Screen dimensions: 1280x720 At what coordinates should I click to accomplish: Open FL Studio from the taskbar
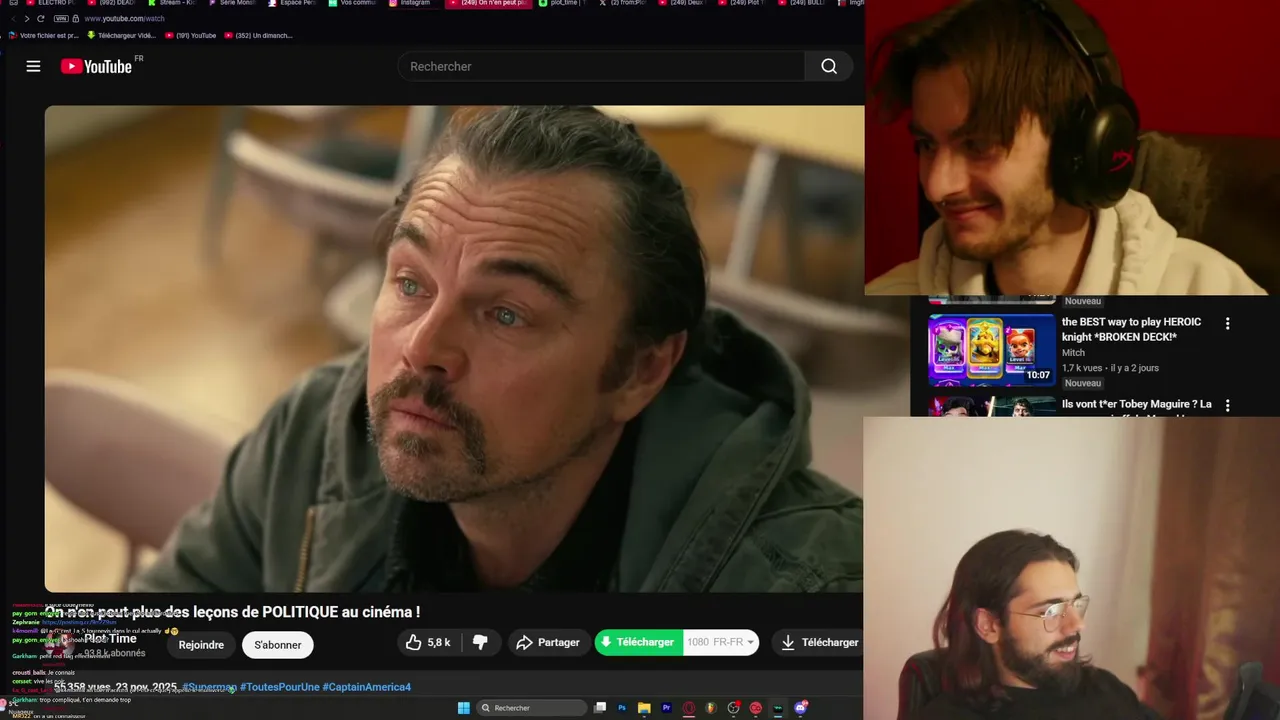click(711, 708)
